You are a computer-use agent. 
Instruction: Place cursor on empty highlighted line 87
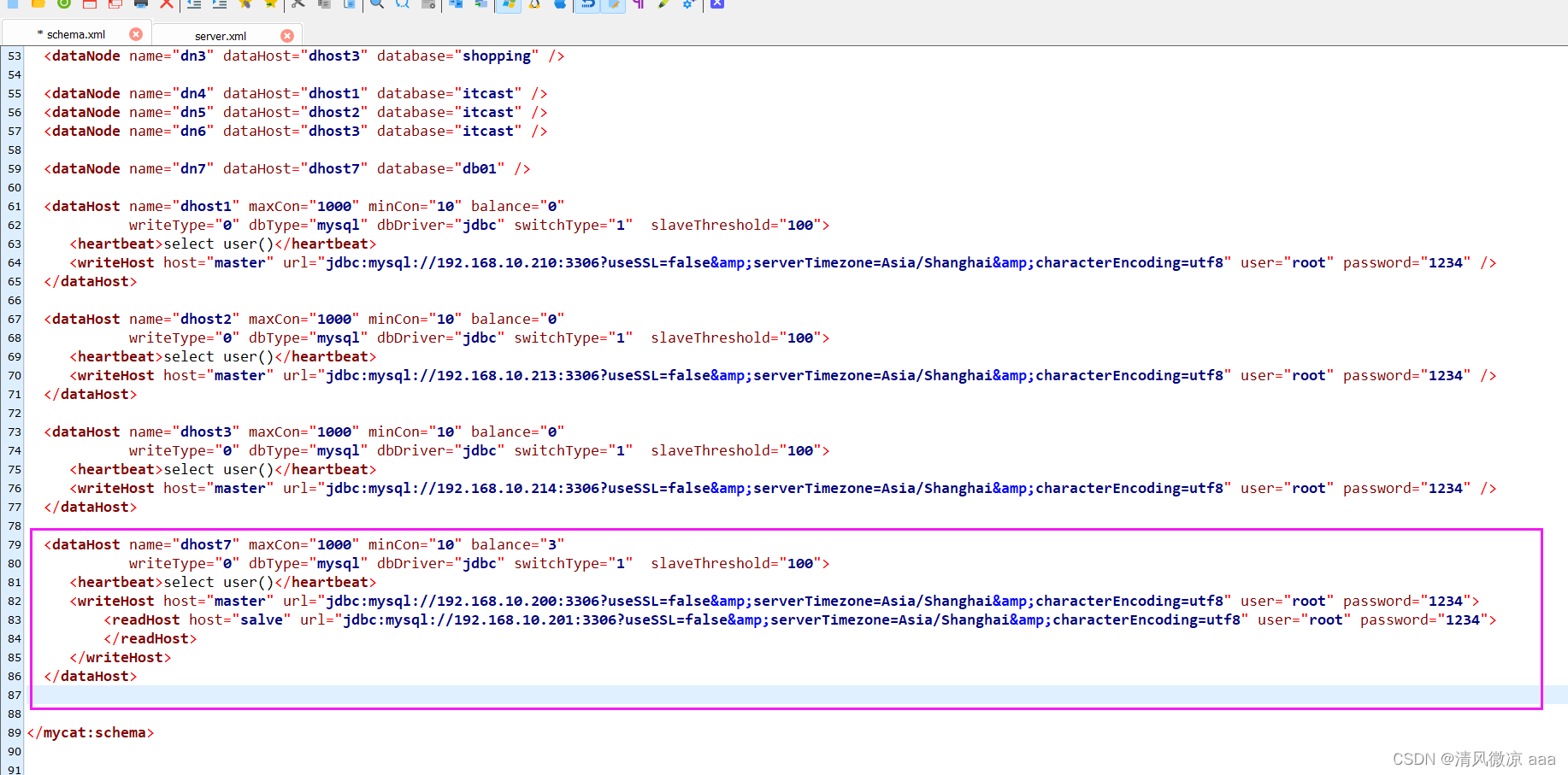click(x=795, y=695)
